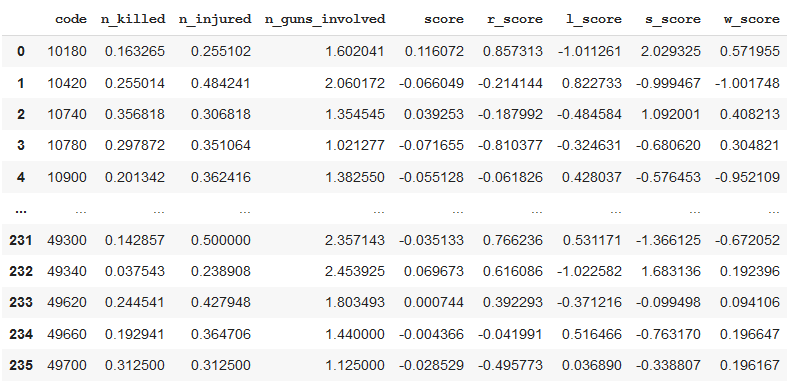794x383 pixels.
Task: Click w_score value 0.571955
Action: pyautogui.click(x=750, y=51)
